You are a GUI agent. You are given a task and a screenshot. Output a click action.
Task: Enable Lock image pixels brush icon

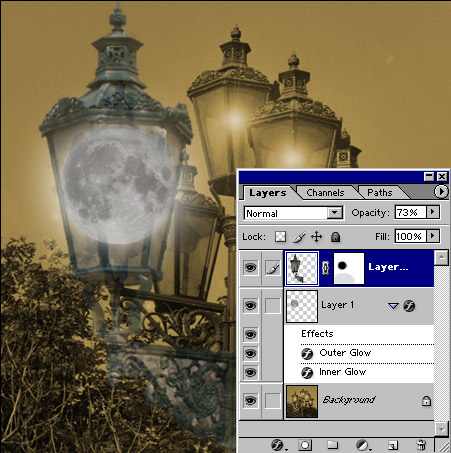click(x=299, y=237)
